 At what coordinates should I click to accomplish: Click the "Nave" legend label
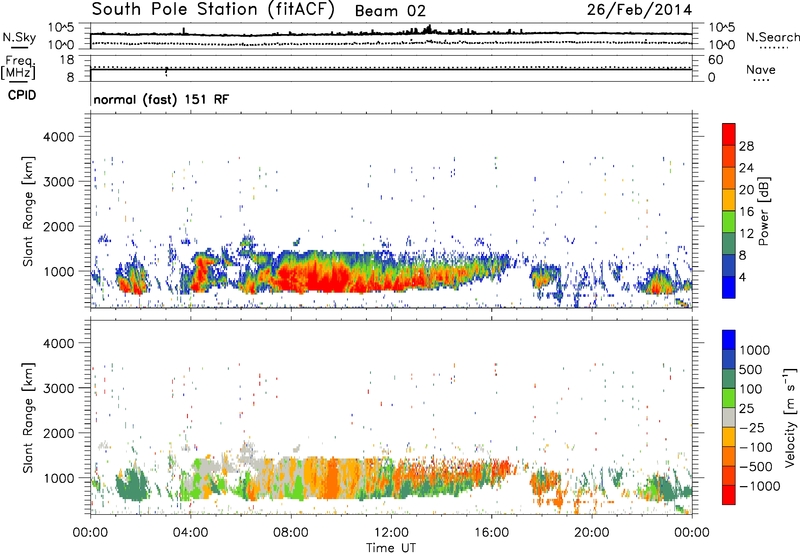point(761,70)
